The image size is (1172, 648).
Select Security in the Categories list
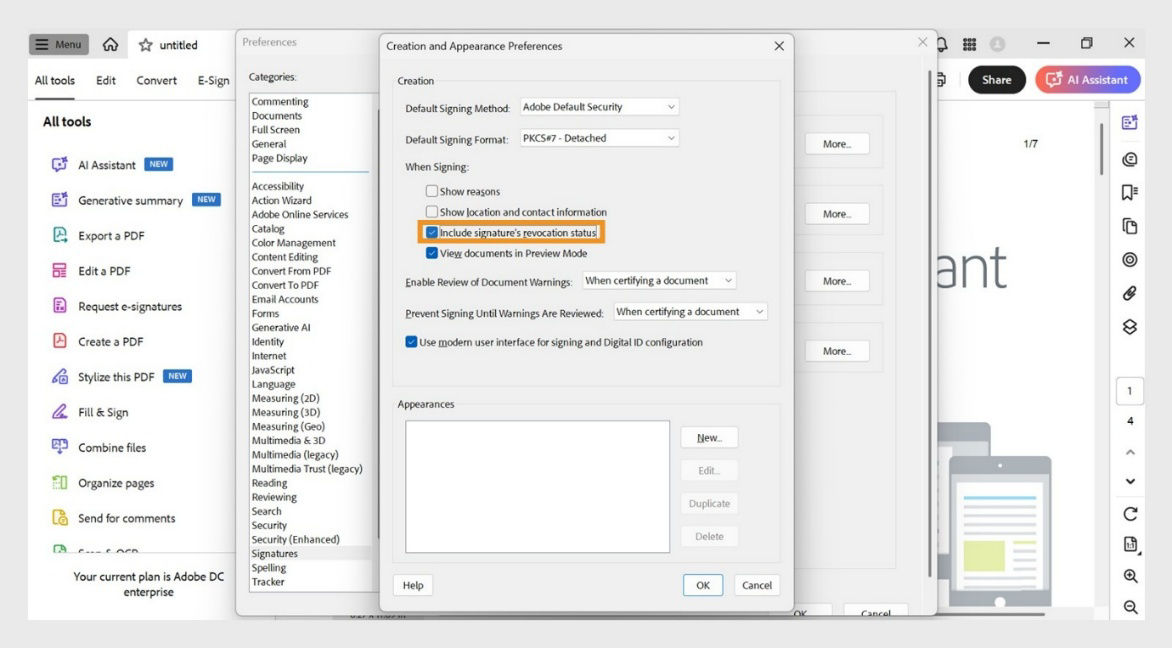(268, 525)
